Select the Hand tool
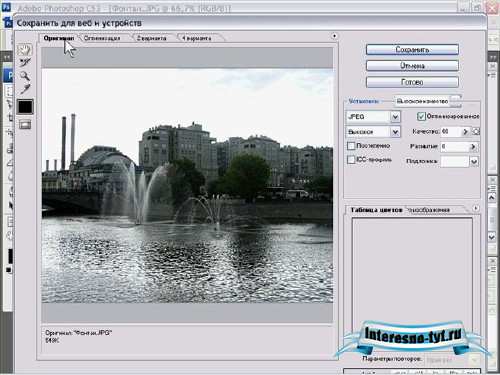The image size is (500, 375). 25,50
